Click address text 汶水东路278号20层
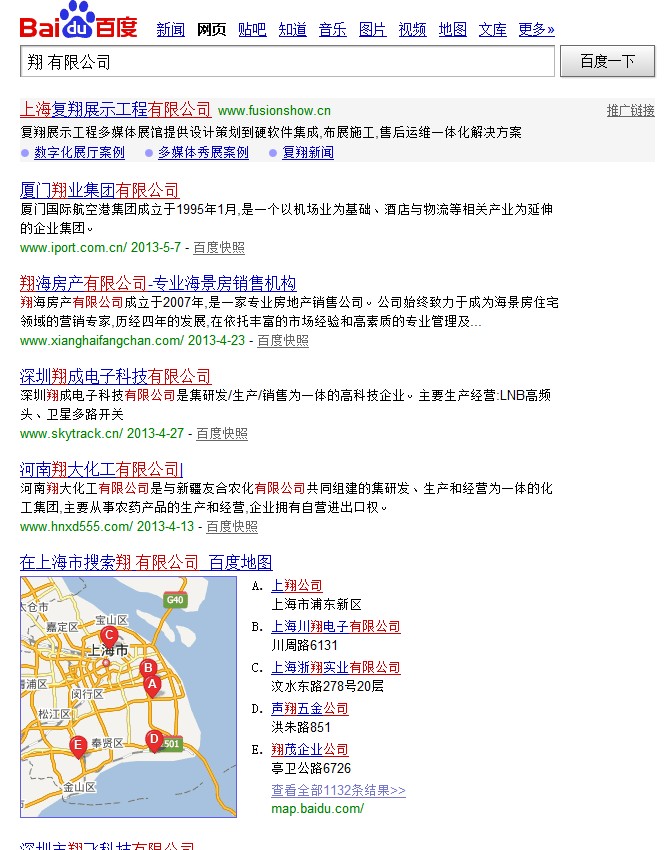This screenshot has height=850, width=667. coord(328,686)
